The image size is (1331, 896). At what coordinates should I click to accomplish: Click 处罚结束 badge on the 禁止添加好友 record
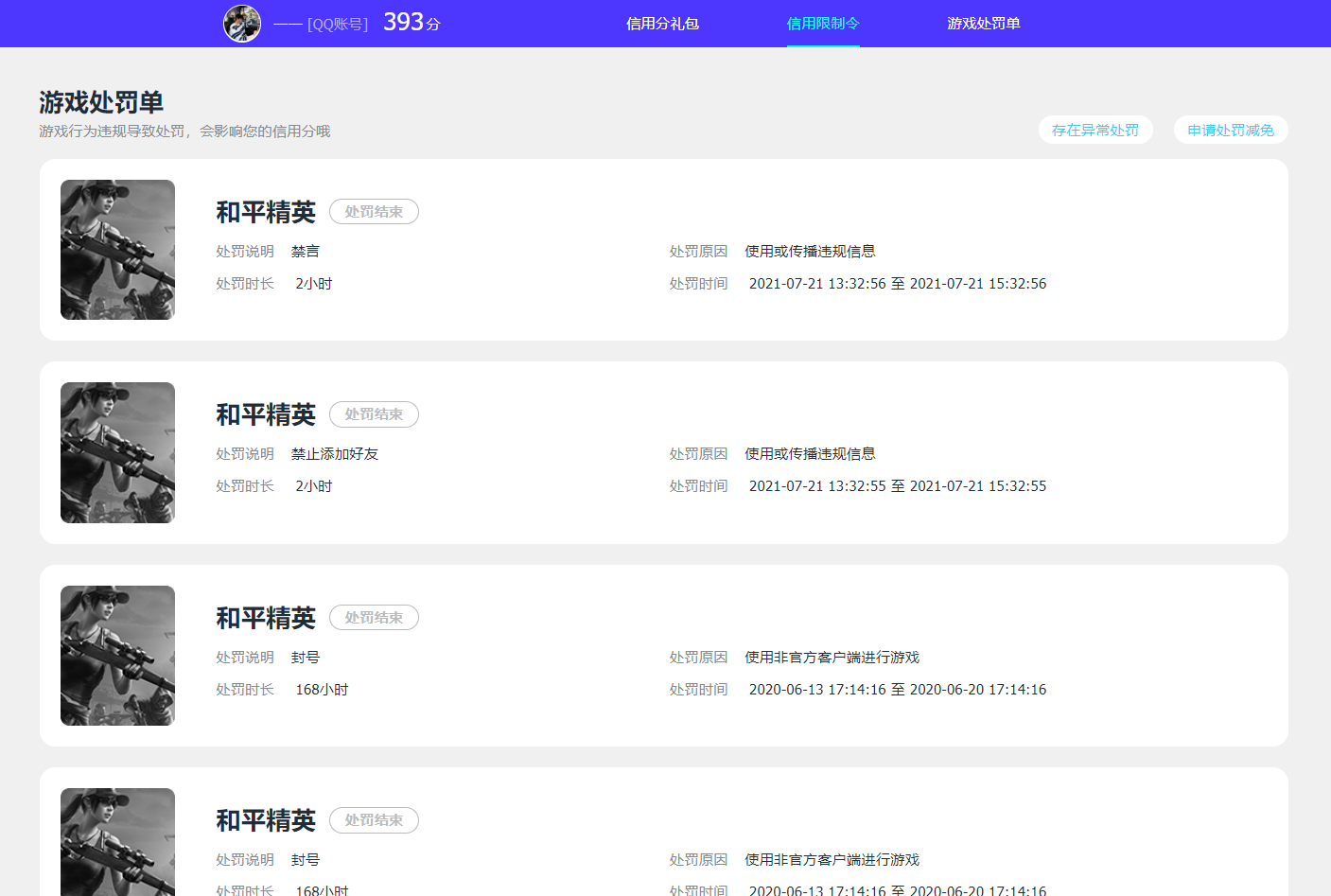[374, 414]
